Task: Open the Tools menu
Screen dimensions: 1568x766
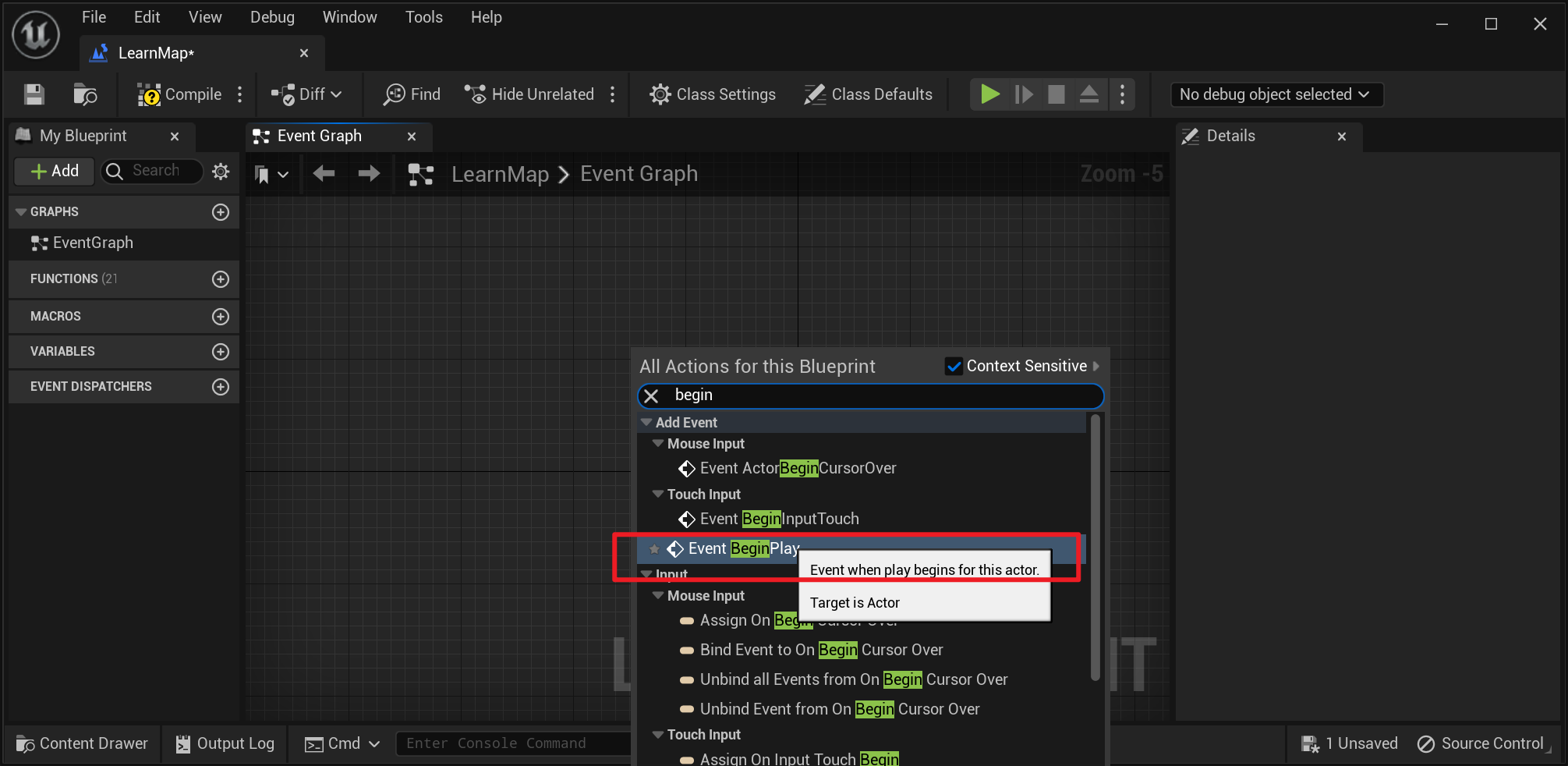Action: 423,17
